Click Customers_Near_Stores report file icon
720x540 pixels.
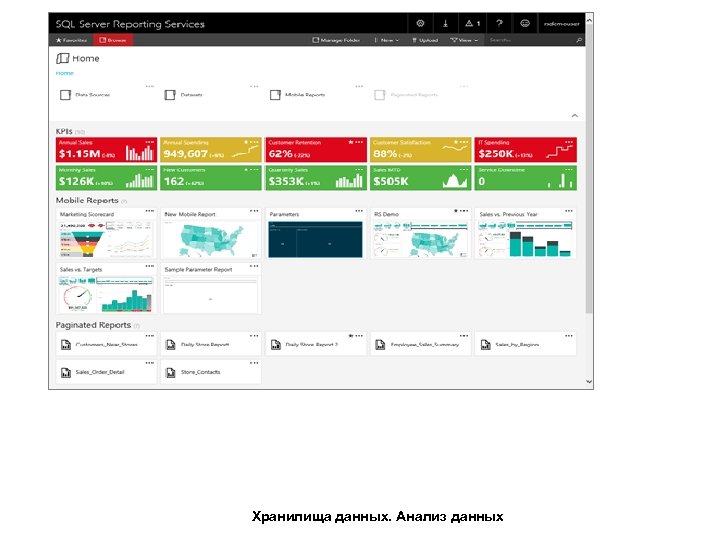66,344
